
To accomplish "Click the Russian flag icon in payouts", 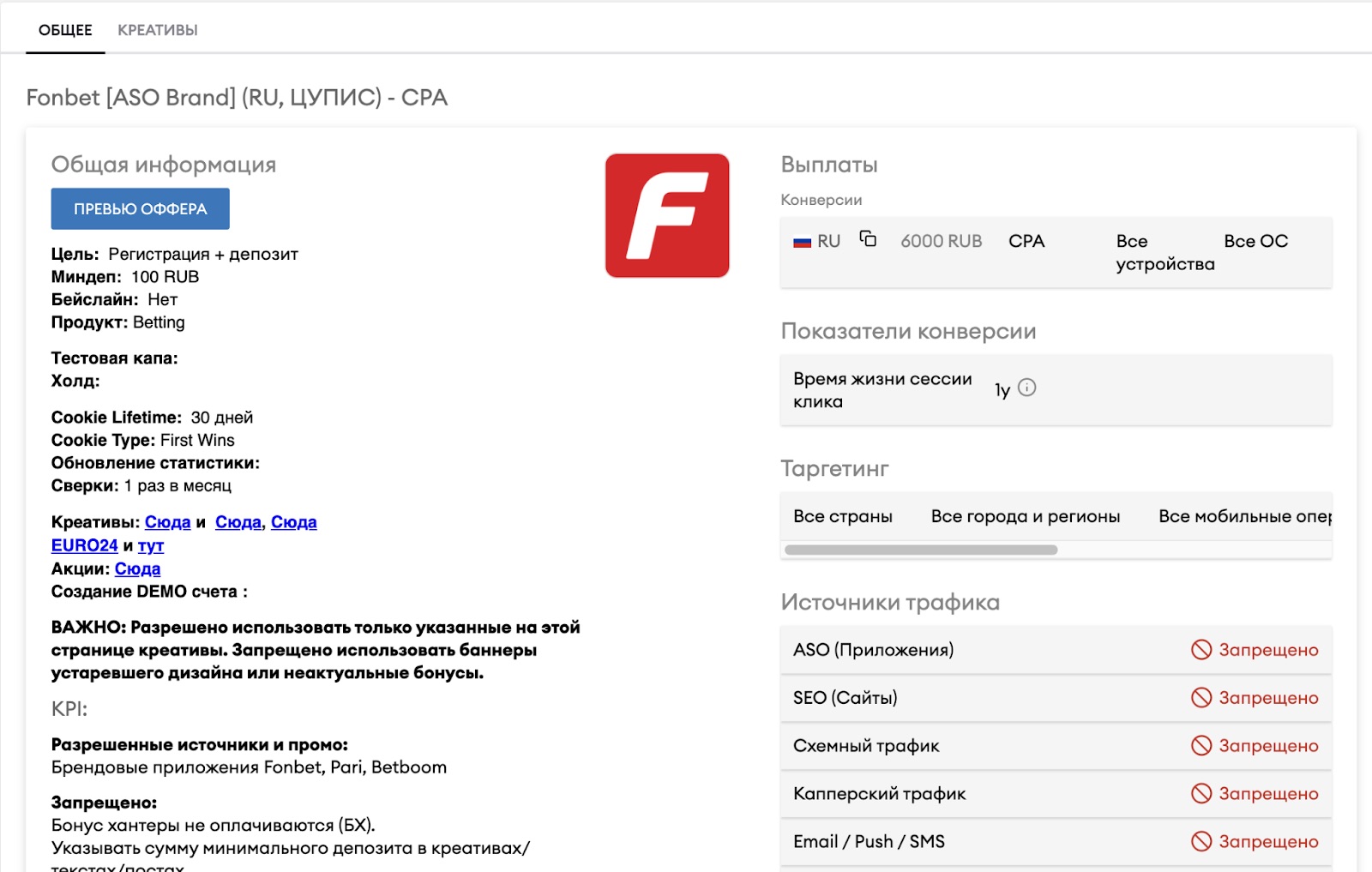I will coord(802,242).
